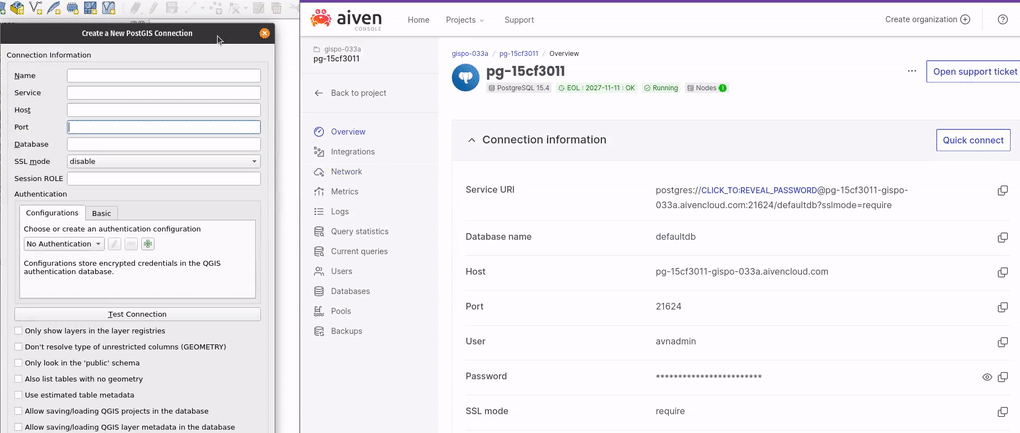Image resolution: width=1020 pixels, height=433 pixels.
Task: Click the Session ROLE input field
Action: (x=164, y=179)
